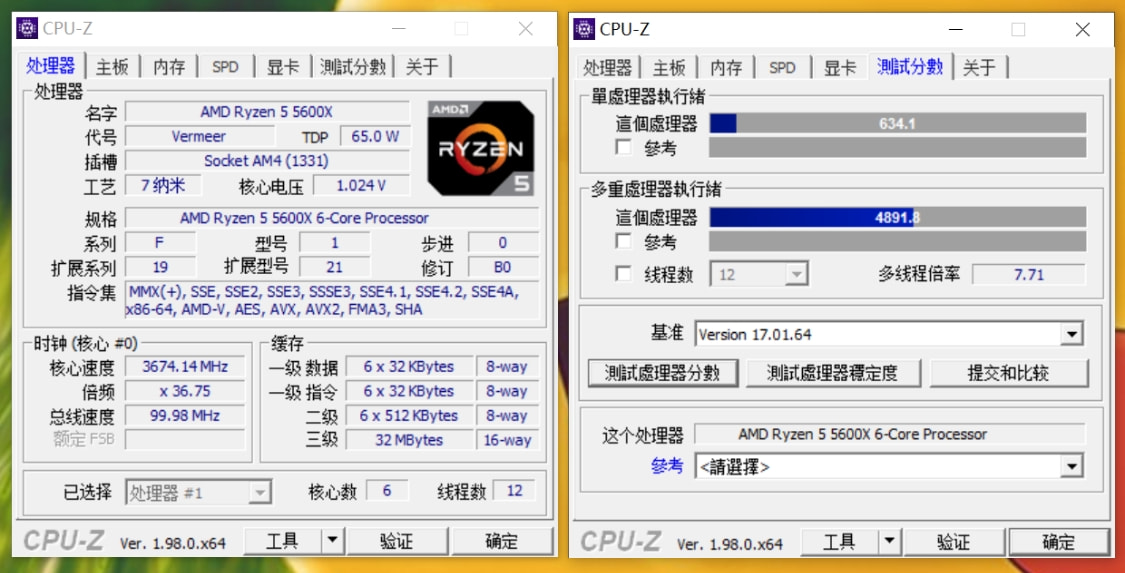Click 线程数 value 12 in left window
The image size is (1125, 573).
pos(514,491)
